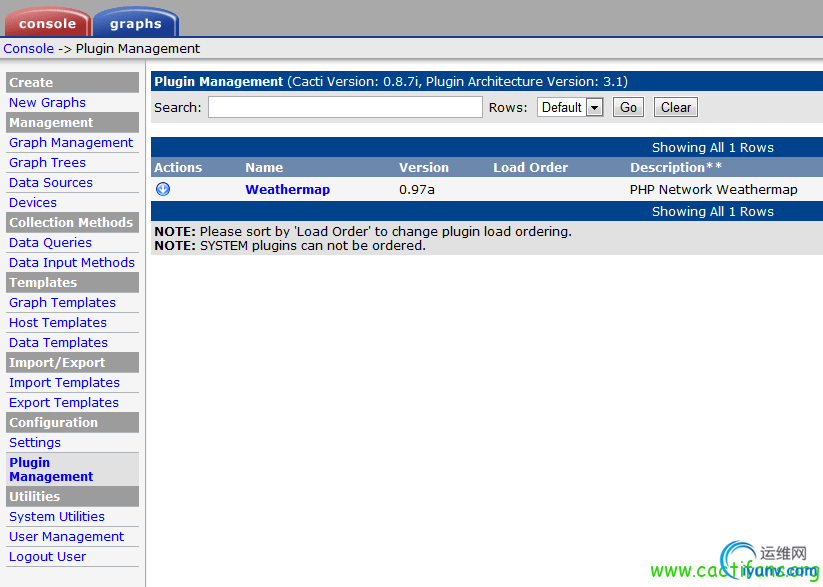Image resolution: width=823 pixels, height=587 pixels.
Task: Select the 0.97a version cell
Action: [417, 190]
